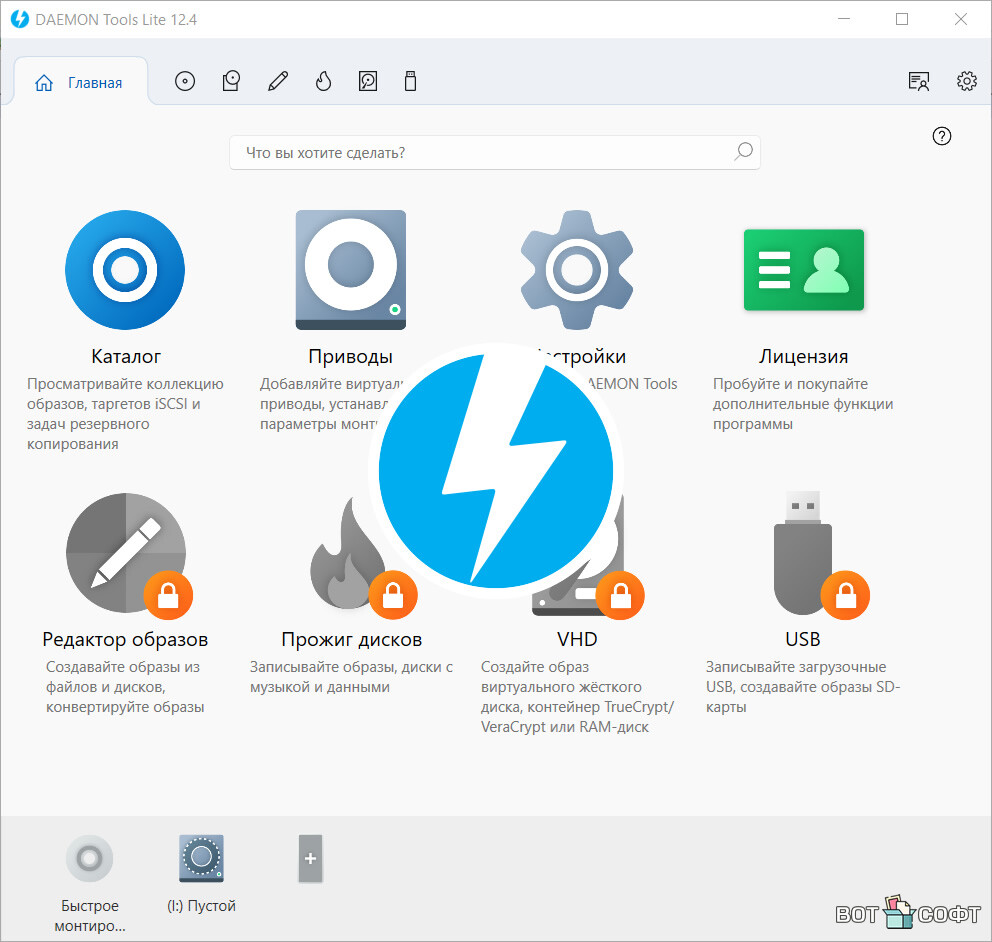Open the Лицензия license icon
Screen dimensions: 992x942
803,270
